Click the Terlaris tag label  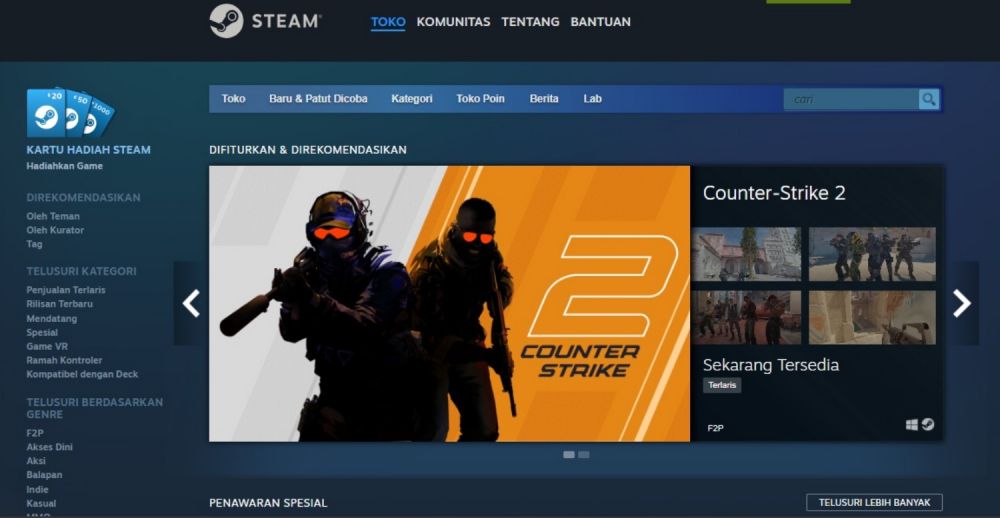(722, 385)
